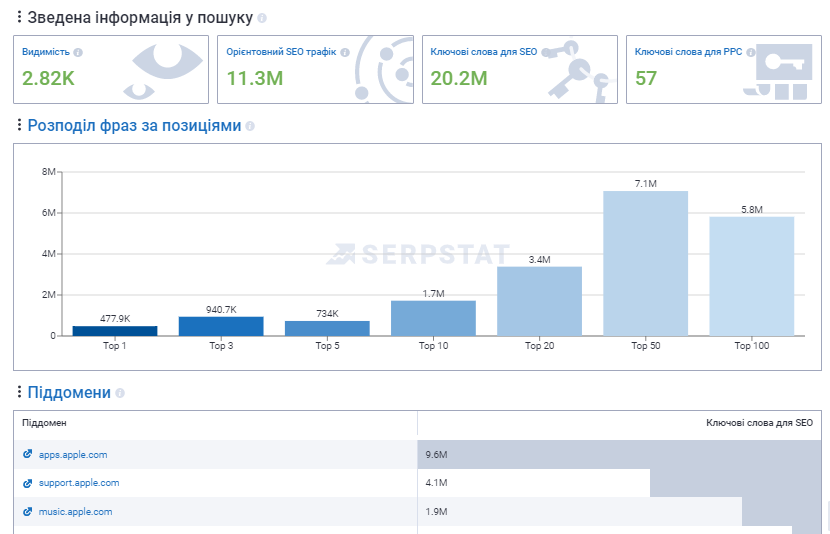The image size is (830, 534).
Task: Open the support.apple.com subdomain link
Action: click(79, 483)
